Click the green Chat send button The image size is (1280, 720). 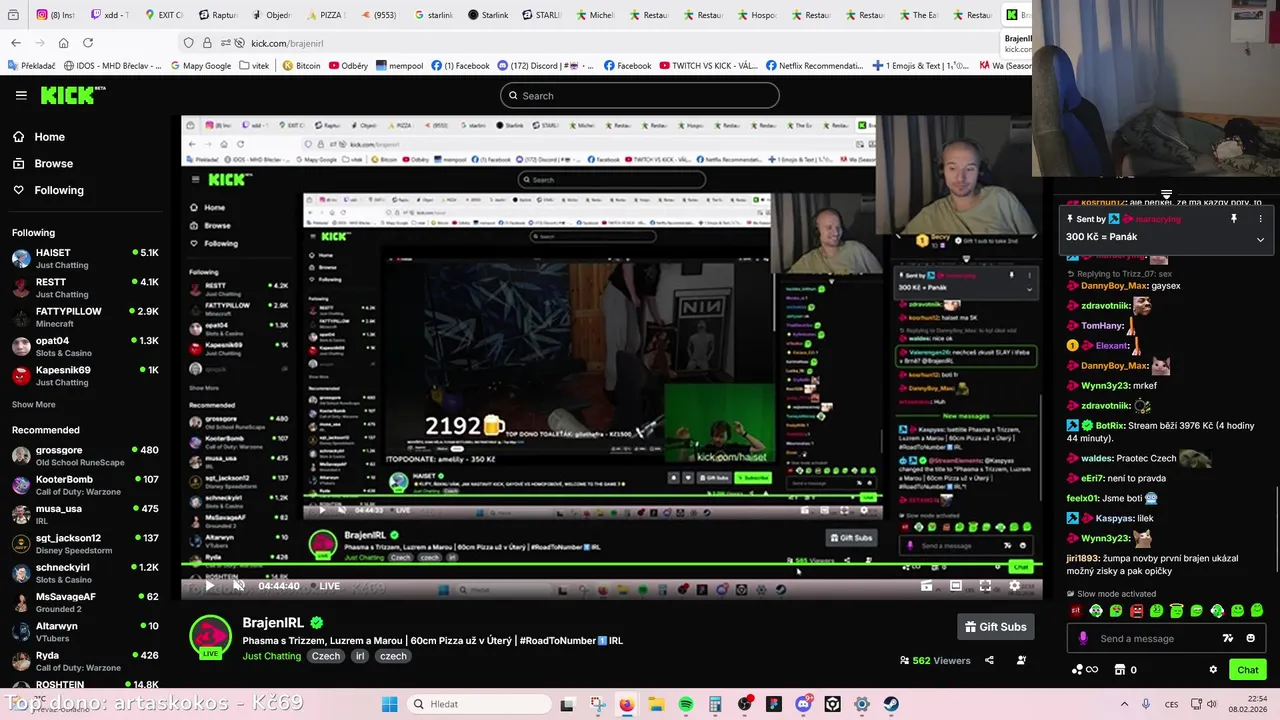click(x=1248, y=670)
